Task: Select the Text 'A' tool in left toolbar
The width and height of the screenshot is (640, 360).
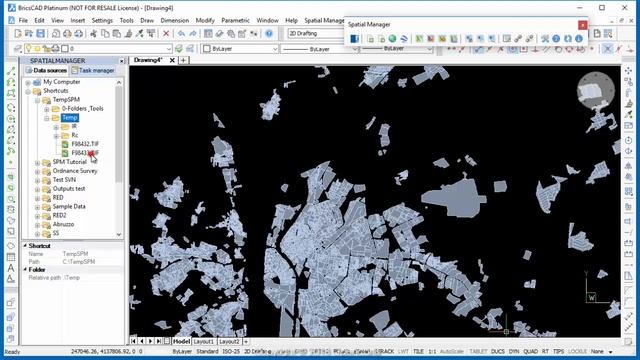Action: point(11,268)
